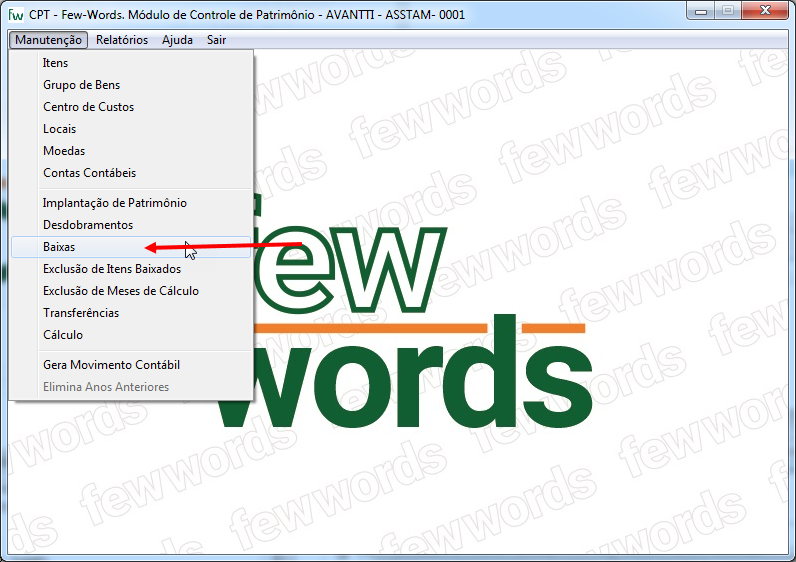This screenshot has height=562, width=796.
Task: Select the highlighted Baixas item
Action: (x=131, y=247)
